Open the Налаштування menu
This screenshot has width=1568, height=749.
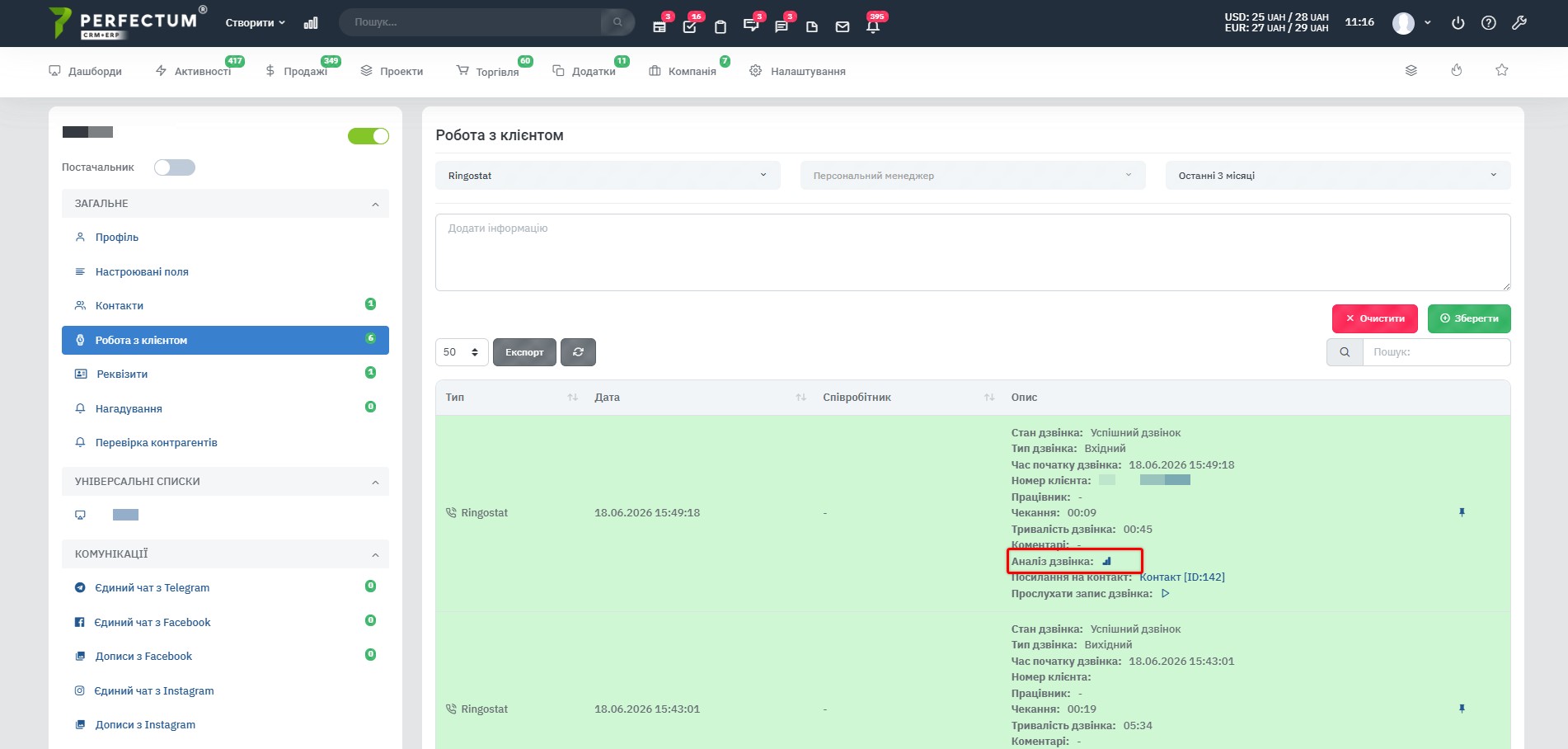tap(798, 72)
